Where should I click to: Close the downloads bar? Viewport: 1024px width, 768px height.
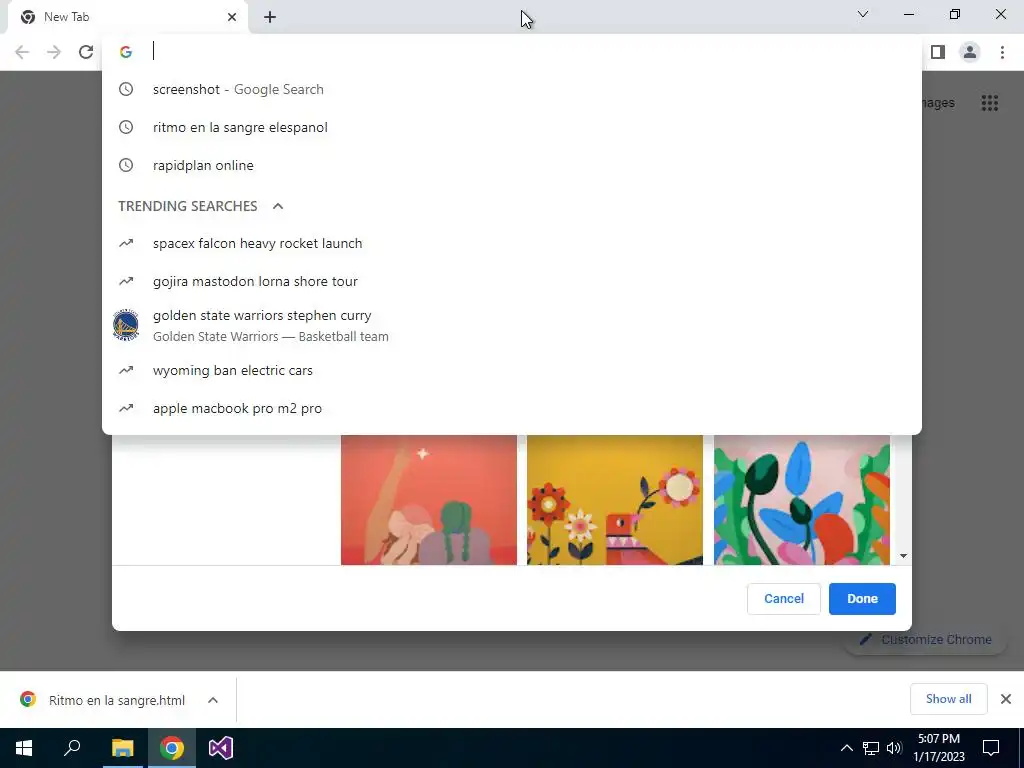coord(1006,699)
